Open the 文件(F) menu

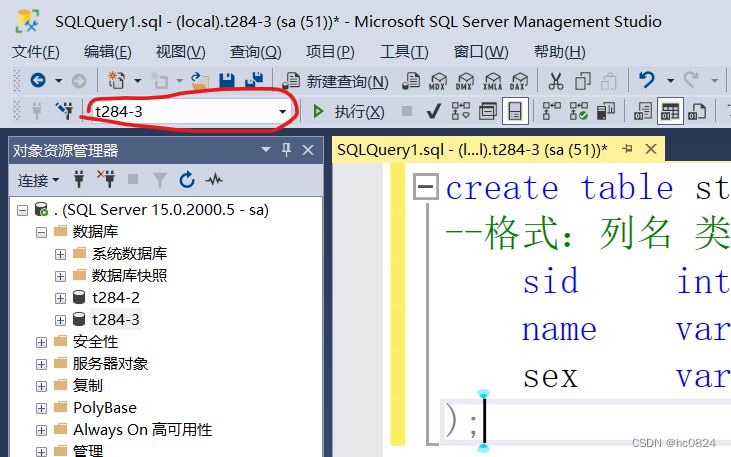point(35,52)
